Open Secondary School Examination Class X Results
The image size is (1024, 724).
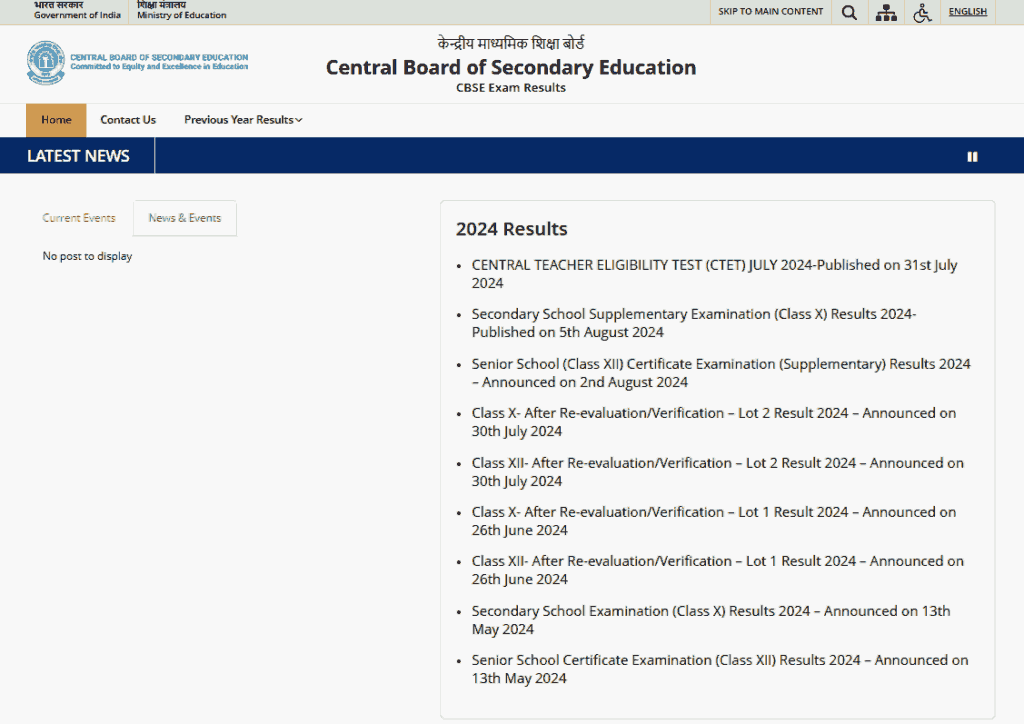pos(711,620)
